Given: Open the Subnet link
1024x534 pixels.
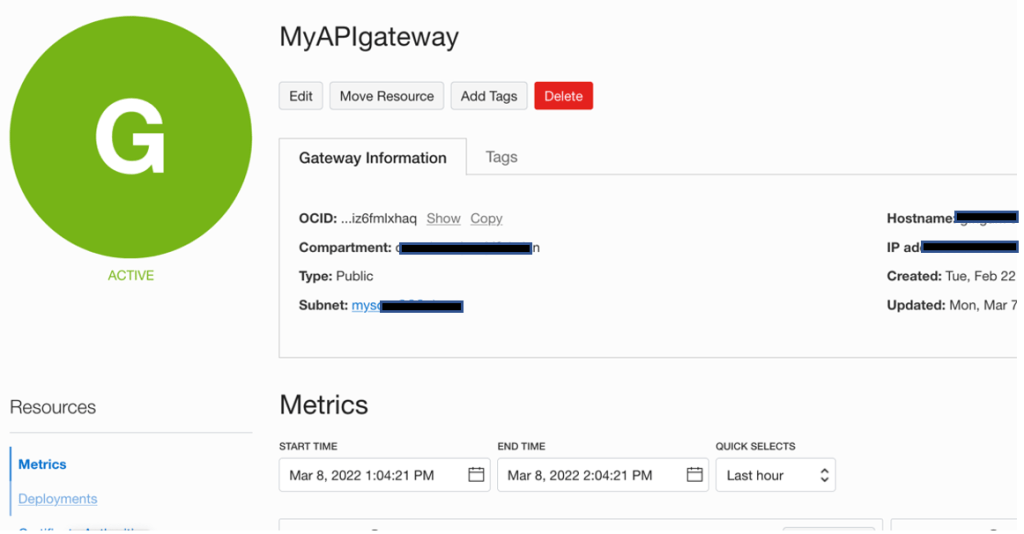Looking at the screenshot, I should pyautogui.click(x=366, y=305).
